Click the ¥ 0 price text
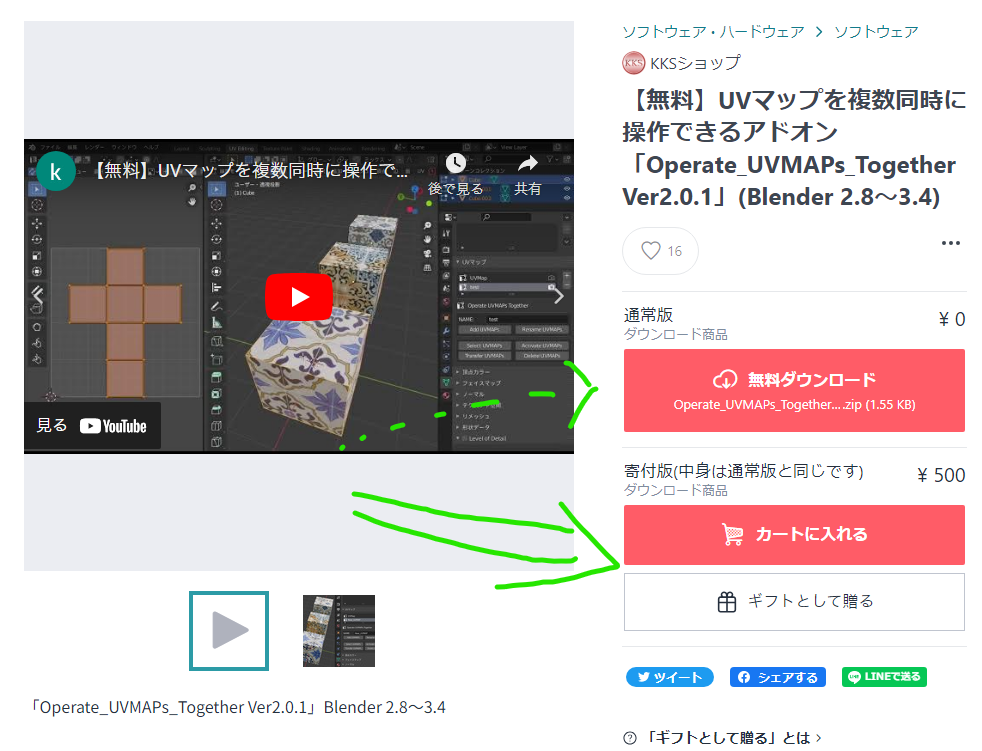Viewport: 982px width, 751px height. tap(952, 319)
